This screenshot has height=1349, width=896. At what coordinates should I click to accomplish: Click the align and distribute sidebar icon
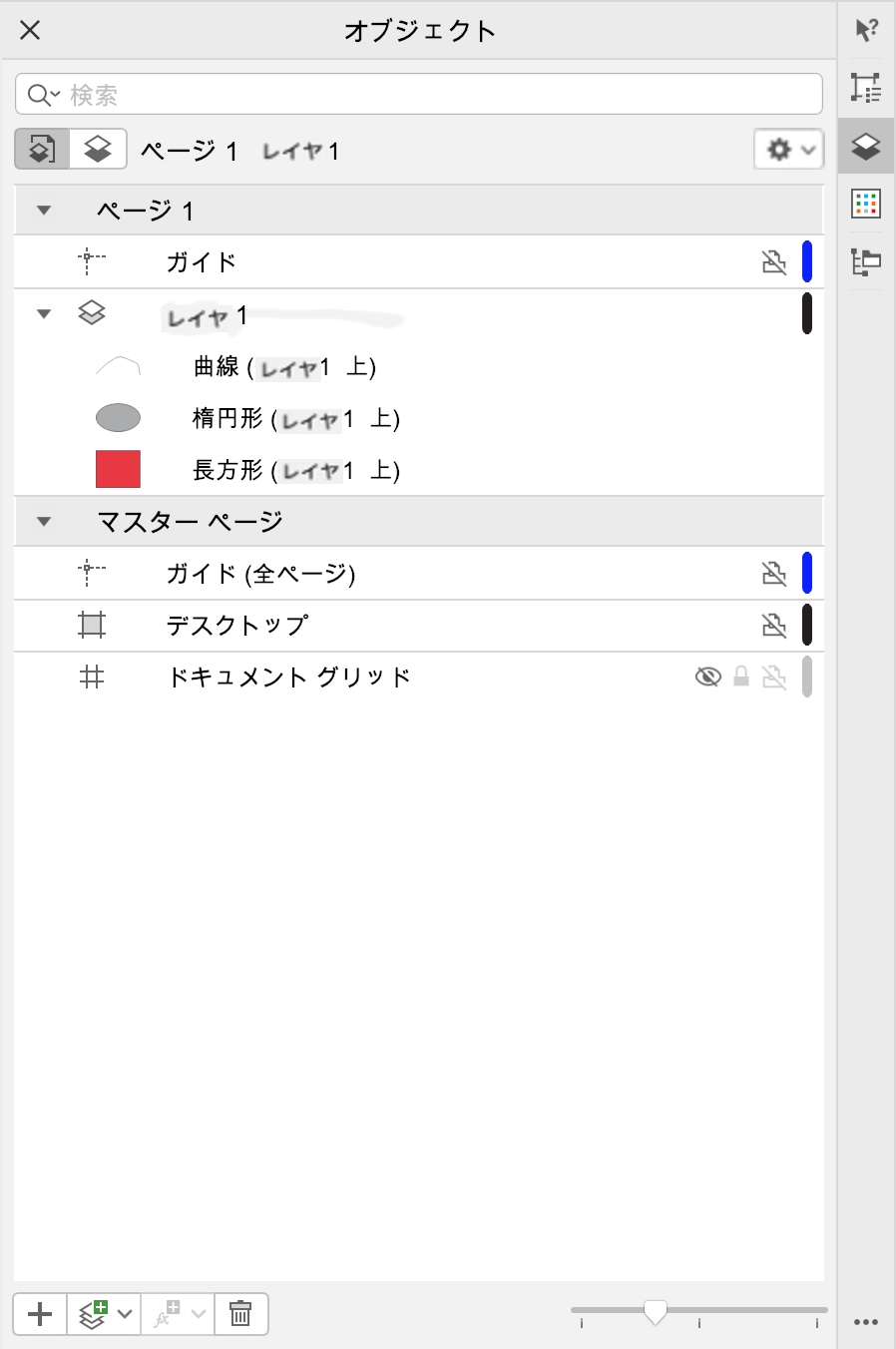pos(866,262)
